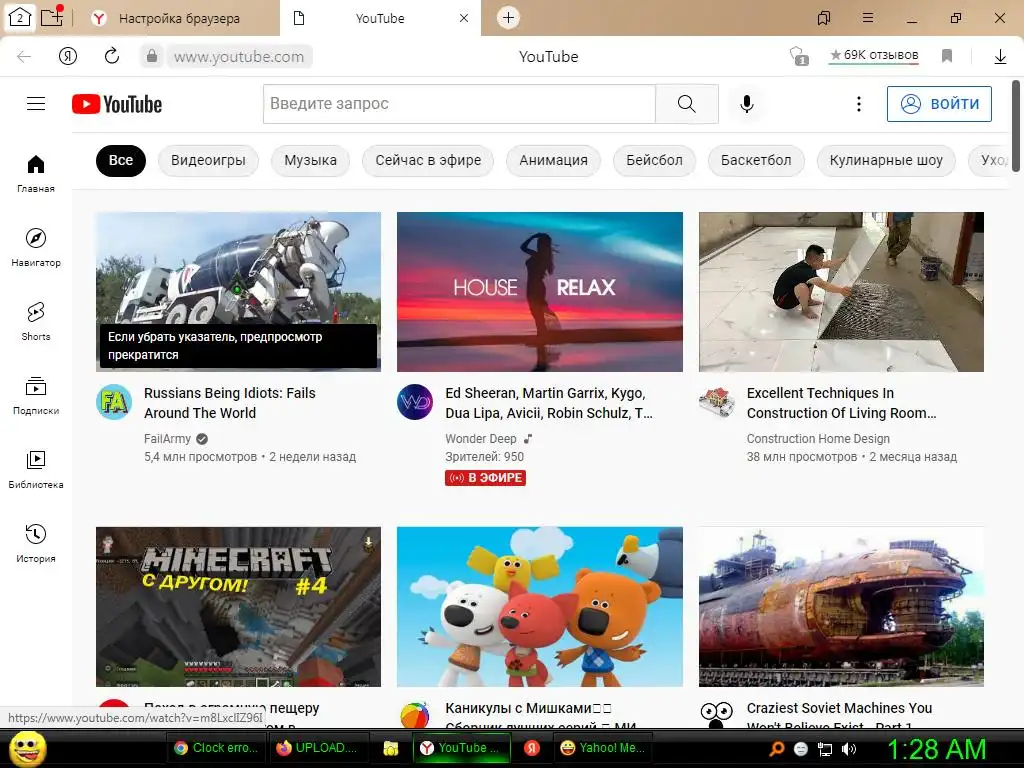Open the HOUSE RELAX thumbnail

pos(539,292)
